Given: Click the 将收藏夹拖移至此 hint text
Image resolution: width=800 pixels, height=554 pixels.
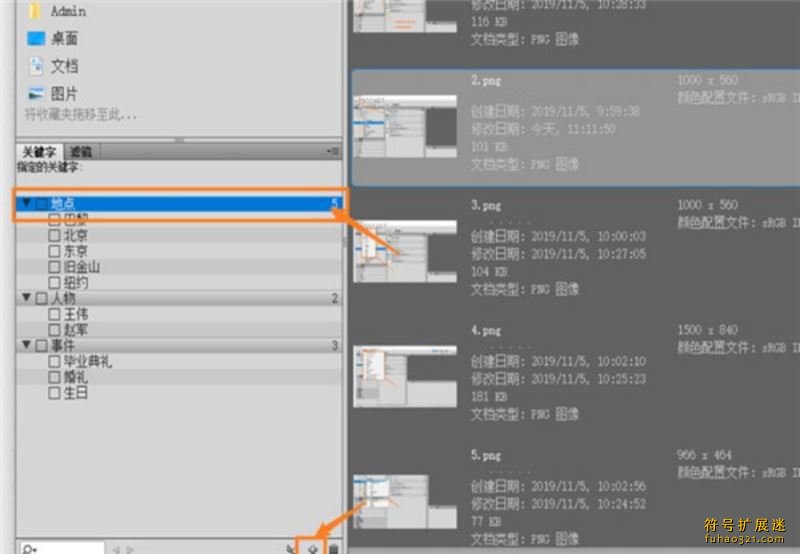Looking at the screenshot, I should coord(81,114).
